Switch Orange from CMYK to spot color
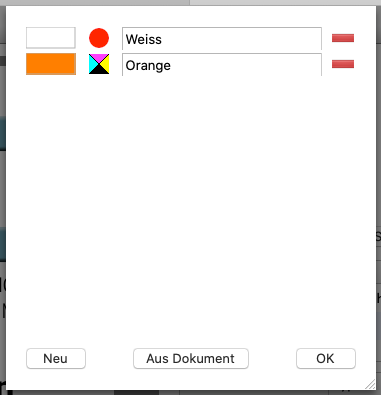This screenshot has width=381, height=395. 99,64
